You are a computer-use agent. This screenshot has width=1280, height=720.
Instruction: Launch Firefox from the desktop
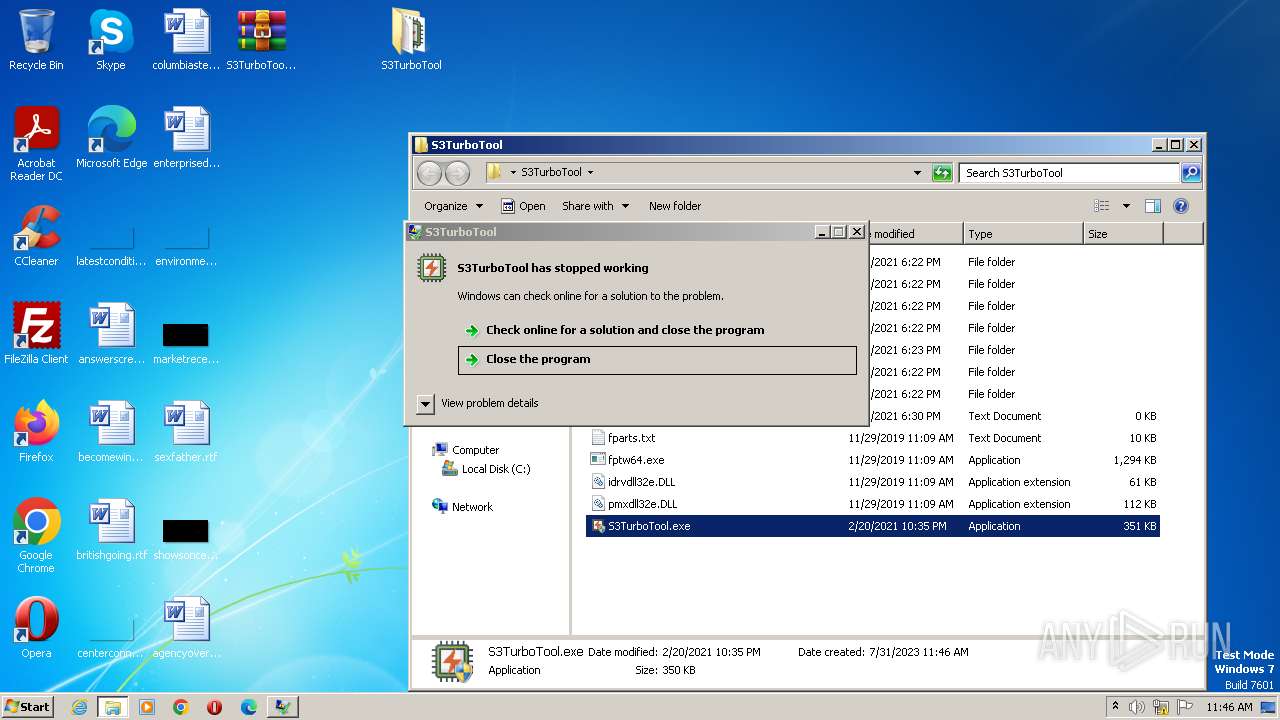(x=36, y=432)
